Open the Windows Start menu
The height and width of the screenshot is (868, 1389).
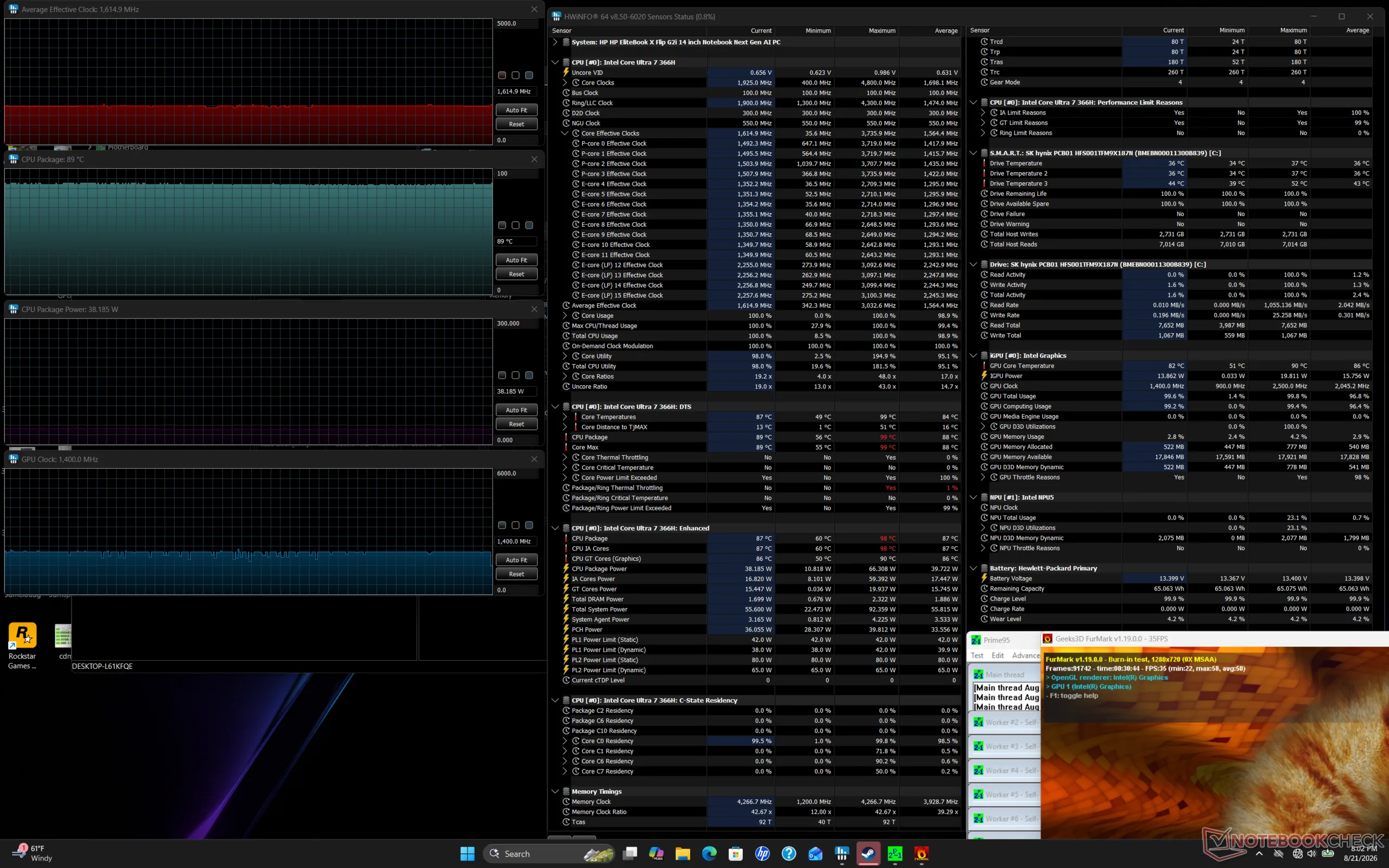[x=467, y=854]
